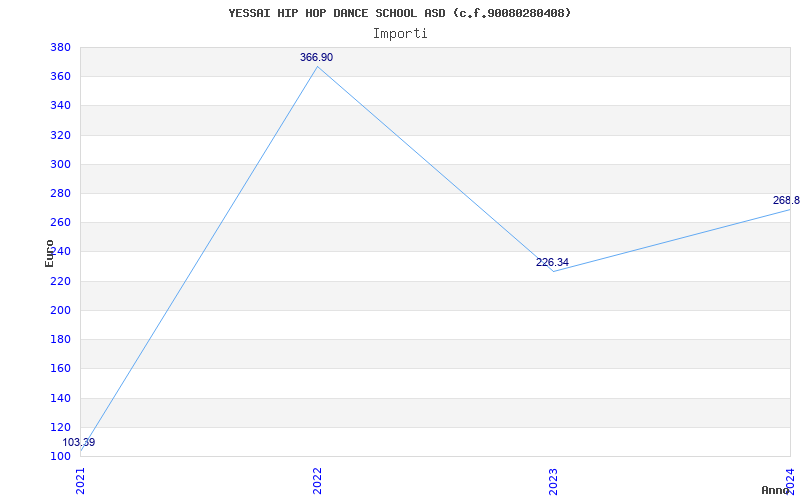Click the 380 y-axis value

(x=60, y=47)
